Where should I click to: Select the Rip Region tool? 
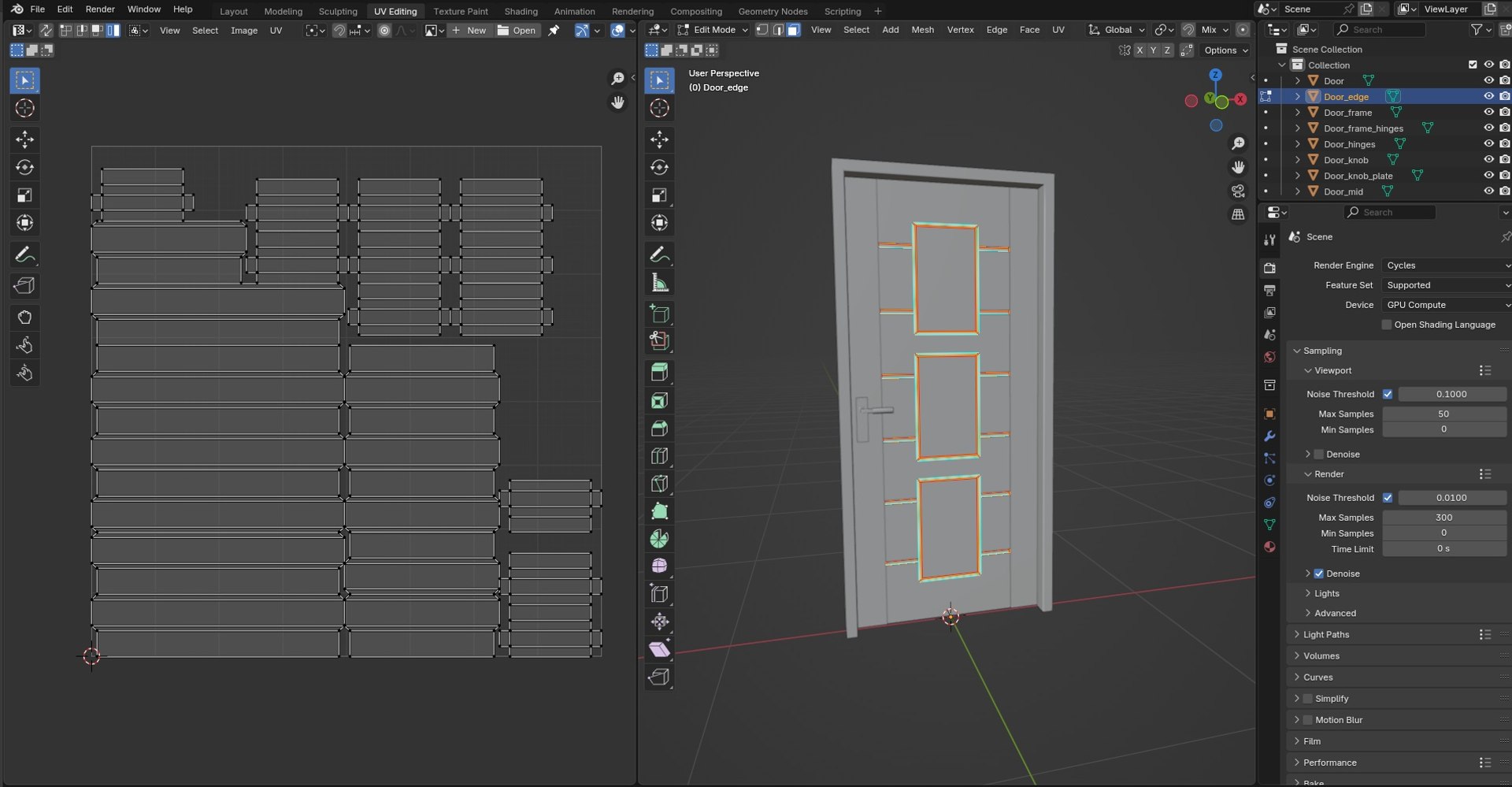(659, 677)
